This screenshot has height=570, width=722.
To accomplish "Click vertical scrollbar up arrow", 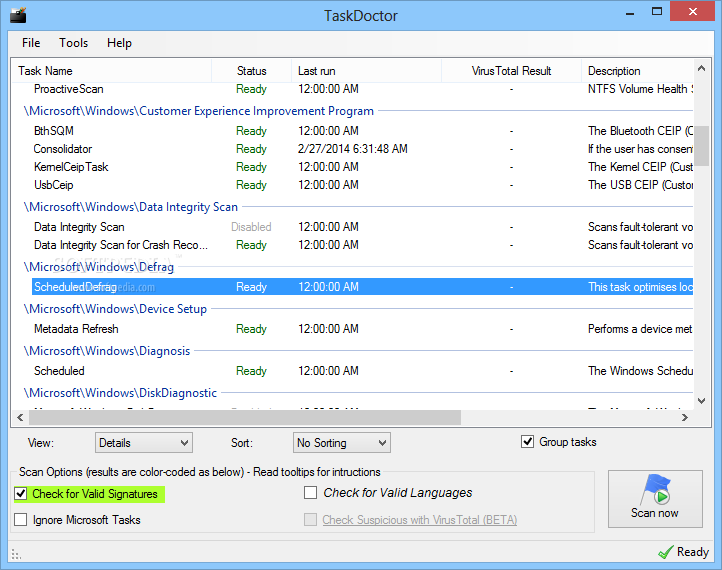I will click(701, 68).
